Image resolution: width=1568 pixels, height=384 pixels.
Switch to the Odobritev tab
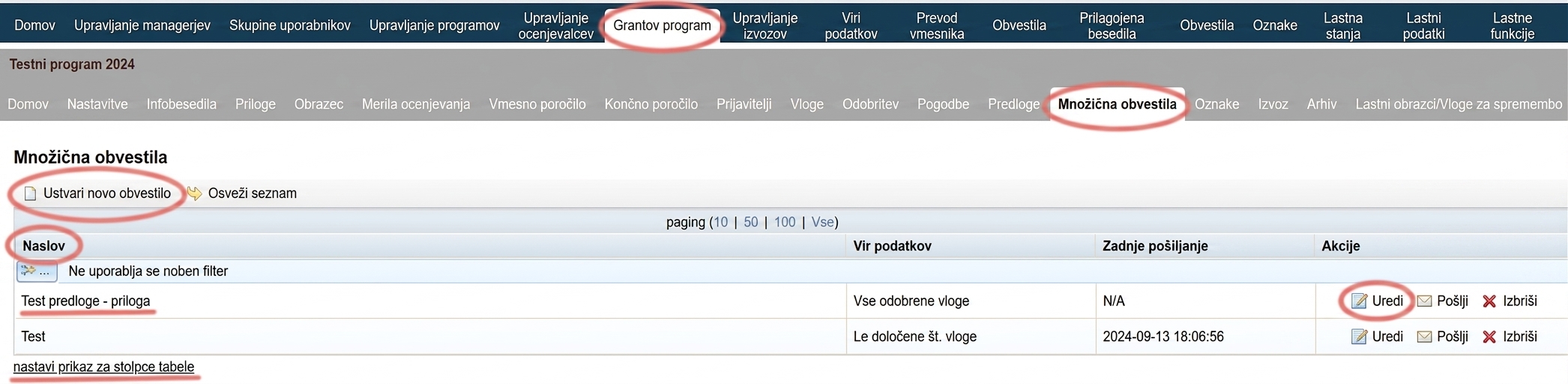870,104
